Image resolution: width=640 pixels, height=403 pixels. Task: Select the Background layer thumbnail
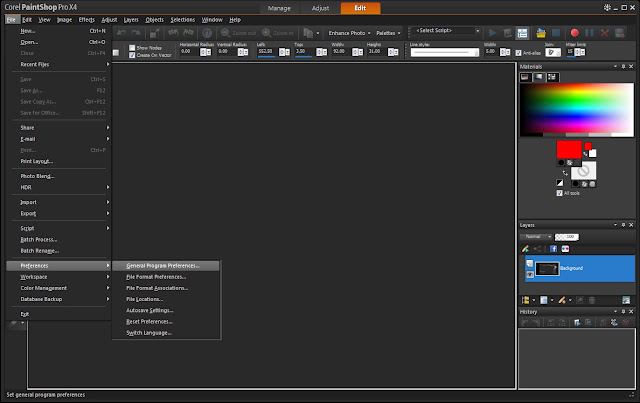point(547,269)
